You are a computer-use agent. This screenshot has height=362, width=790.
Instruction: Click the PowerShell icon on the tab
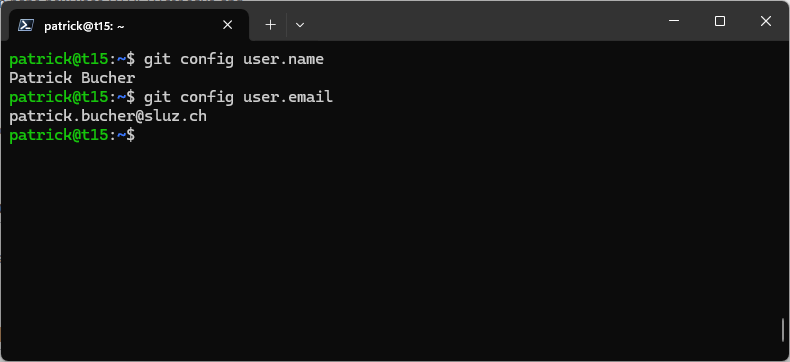click(26, 25)
